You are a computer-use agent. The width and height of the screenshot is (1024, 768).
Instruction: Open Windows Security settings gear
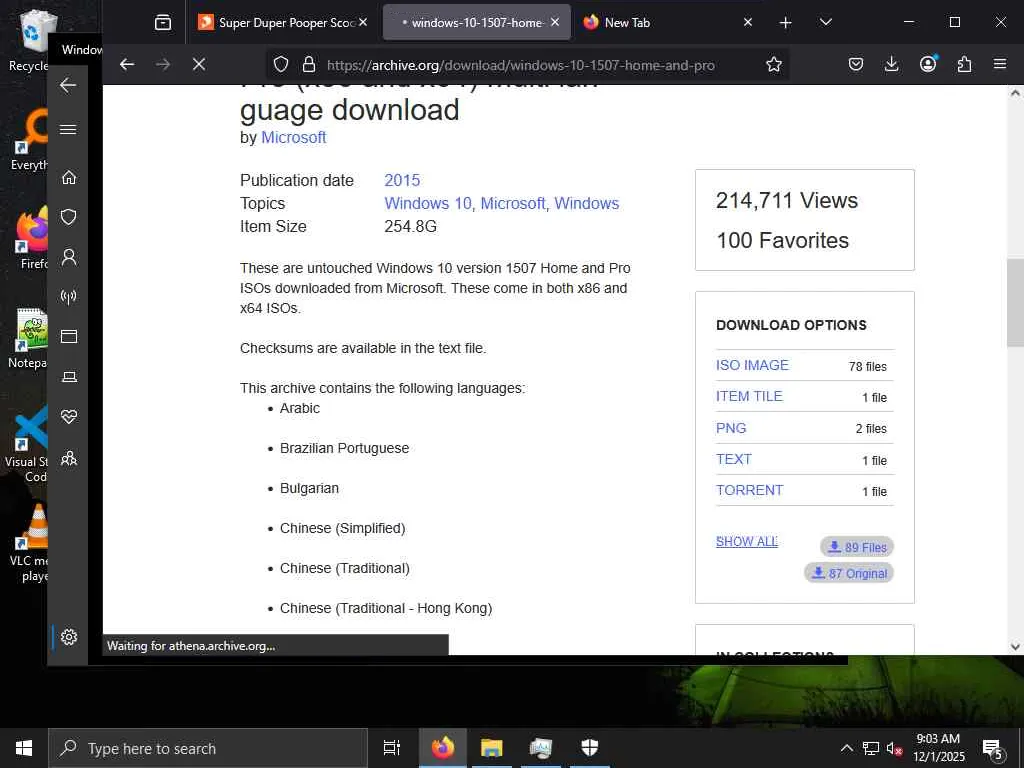pos(69,637)
